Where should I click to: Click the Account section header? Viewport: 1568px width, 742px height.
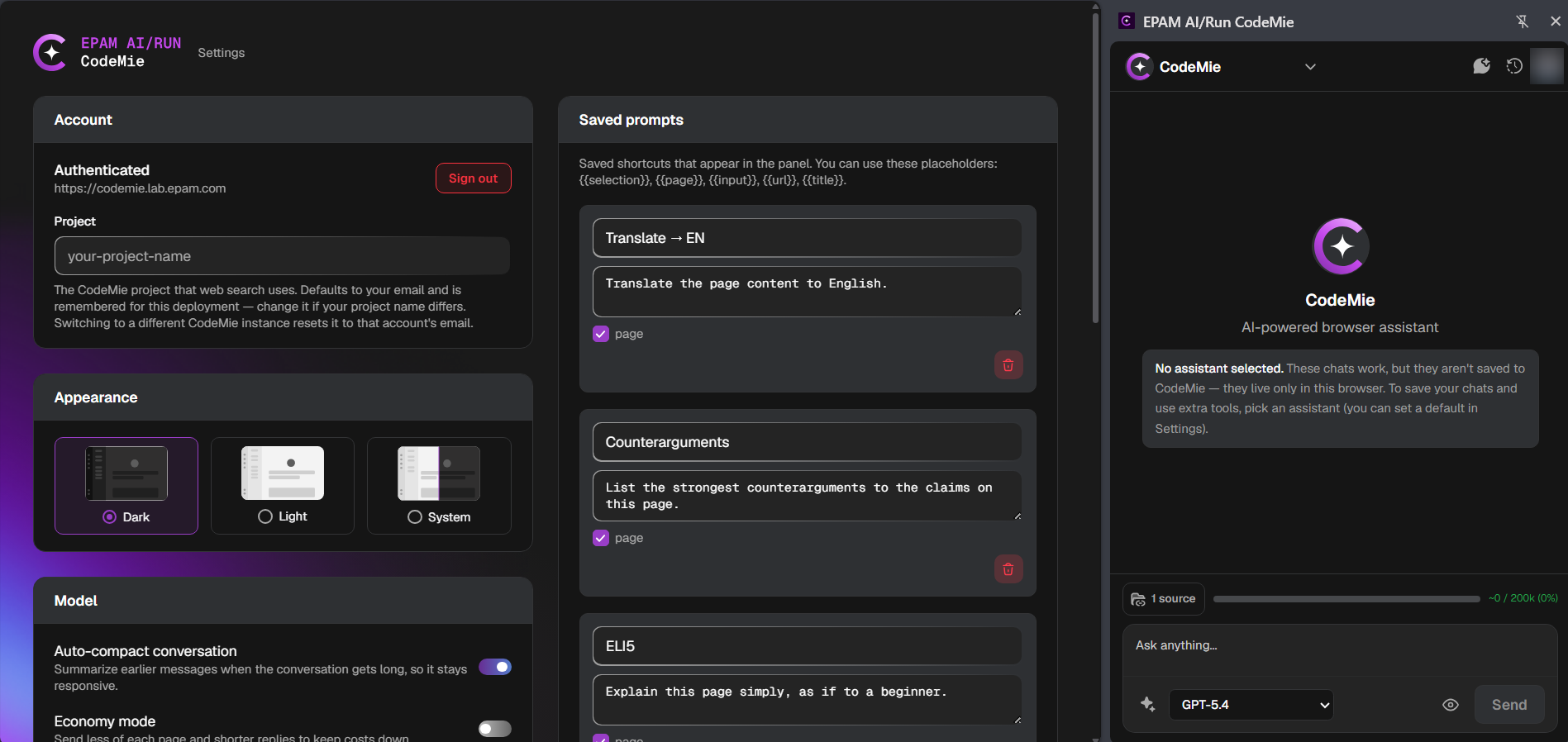click(x=283, y=120)
